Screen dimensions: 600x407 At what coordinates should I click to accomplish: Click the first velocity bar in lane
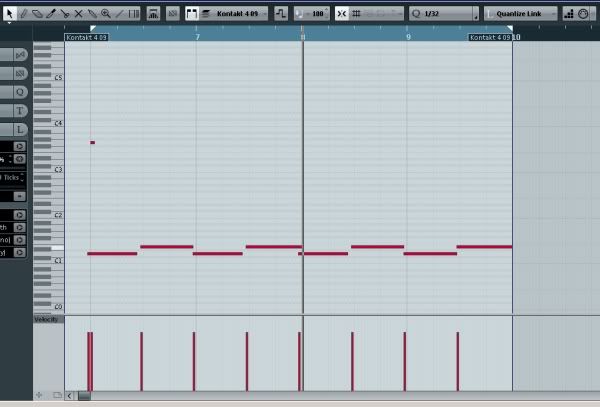[90, 360]
